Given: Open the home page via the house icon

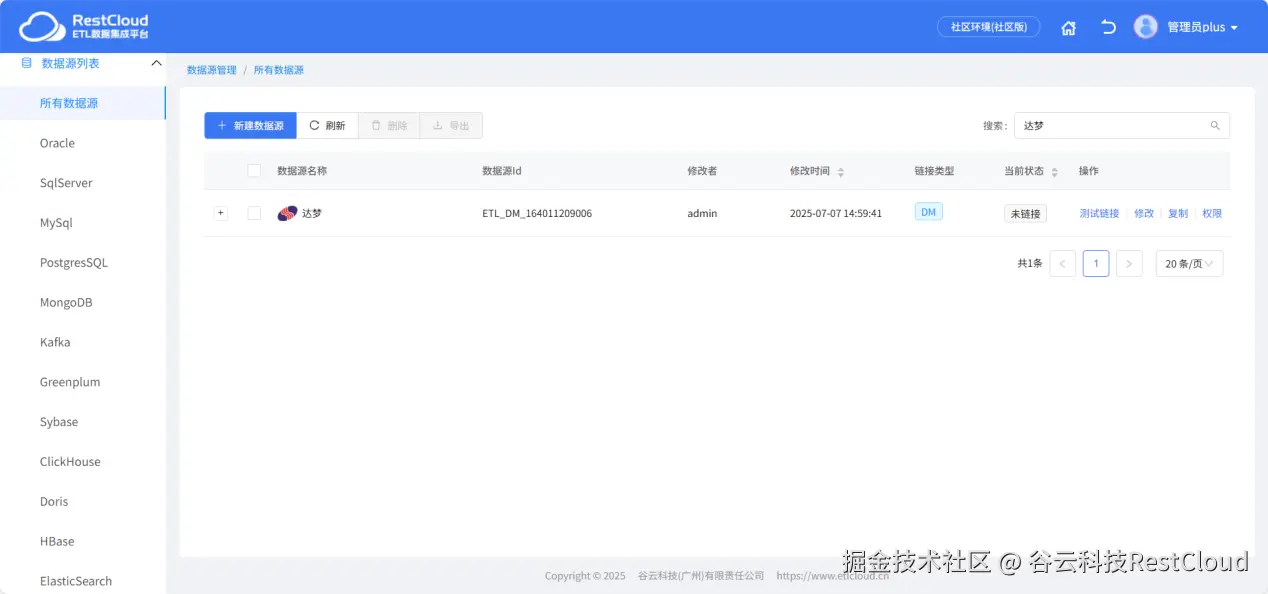Looking at the screenshot, I should pos(1068,27).
